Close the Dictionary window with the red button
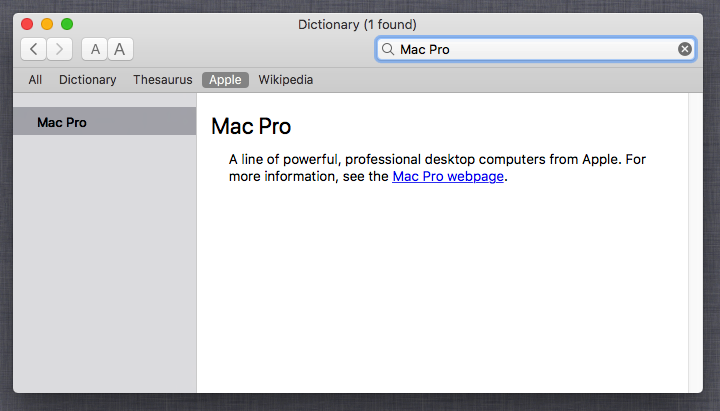 [x=27, y=24]
